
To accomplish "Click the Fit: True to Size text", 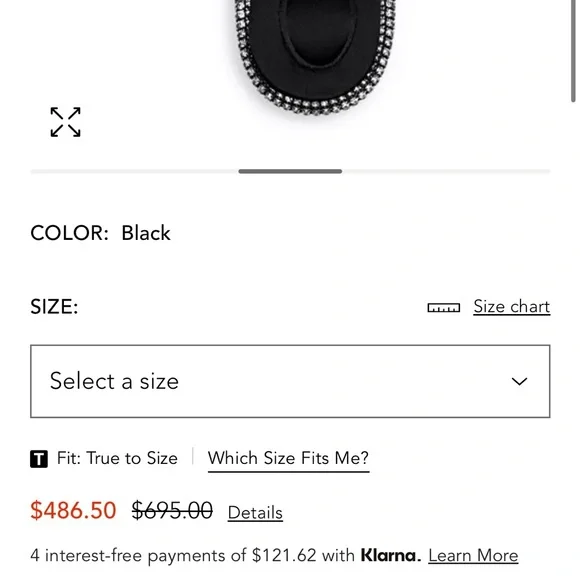I will (117, 458).
